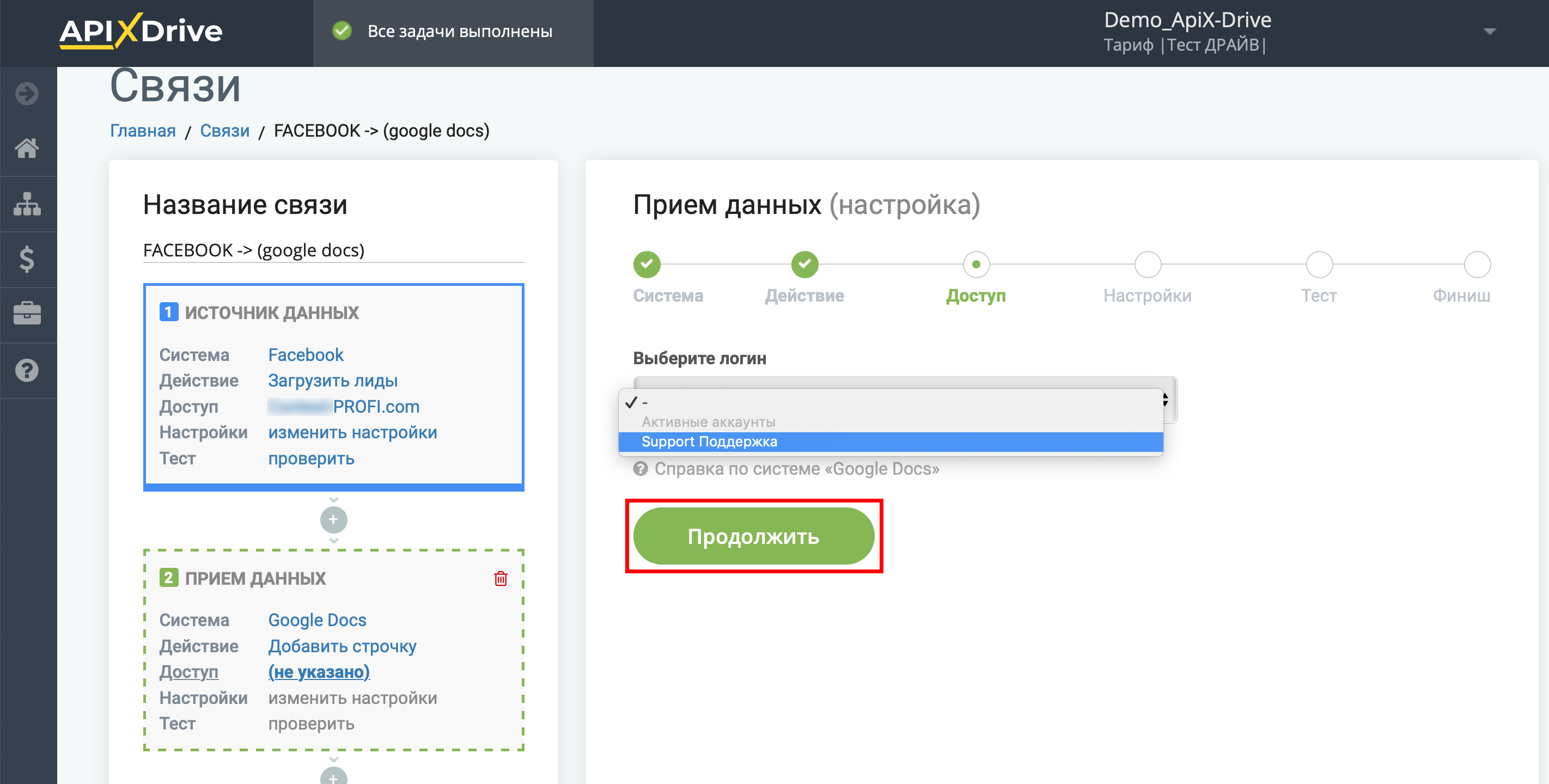Screen dimensions: 1549x784
Task: Click the green all-tasks-done check icon
Action: click(342, 30)
